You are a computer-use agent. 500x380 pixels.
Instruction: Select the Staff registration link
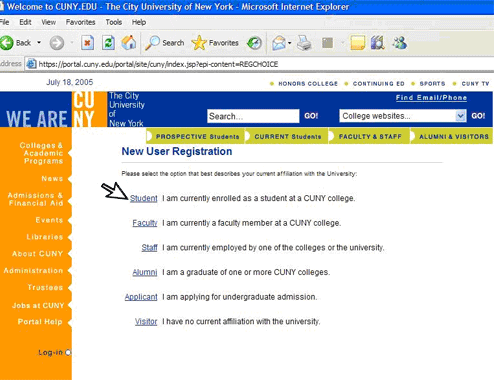click(149, 248)
